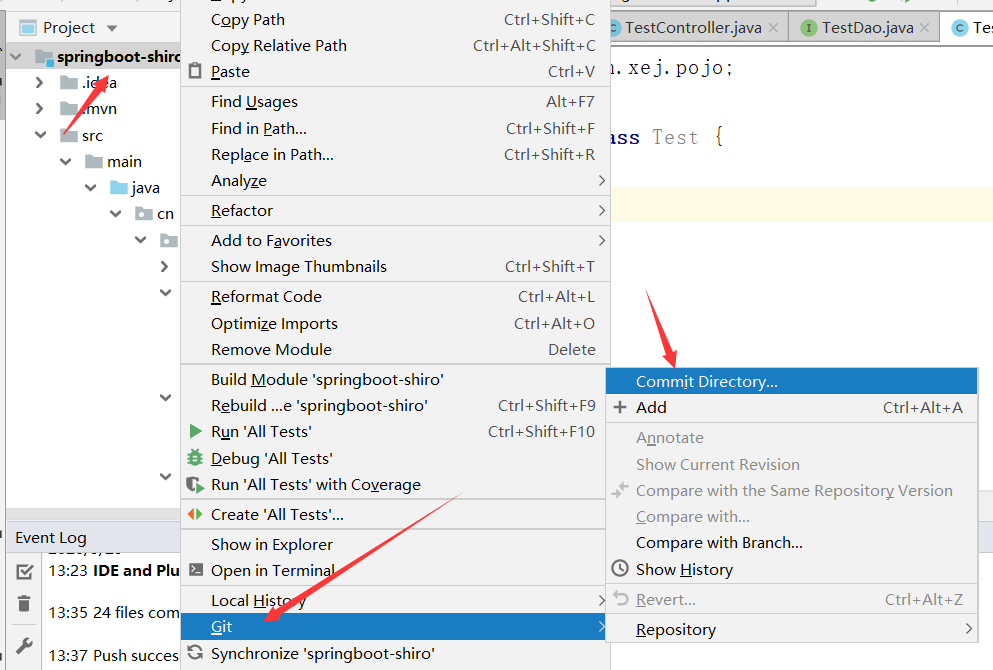The height and width of the screenshot is (670, 993).
Task: Click the '13:37 Push succes' log entry
Action: (113, 655)
